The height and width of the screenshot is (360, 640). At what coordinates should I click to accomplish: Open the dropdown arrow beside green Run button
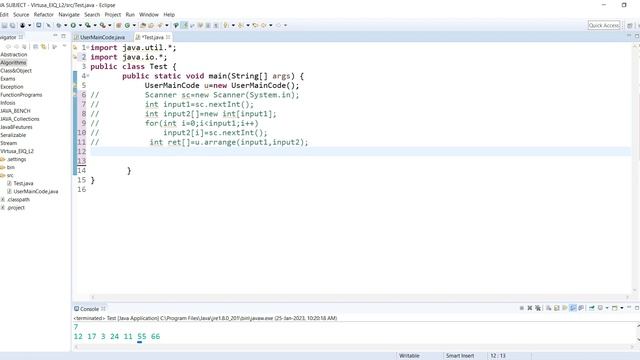click(80, 25)
